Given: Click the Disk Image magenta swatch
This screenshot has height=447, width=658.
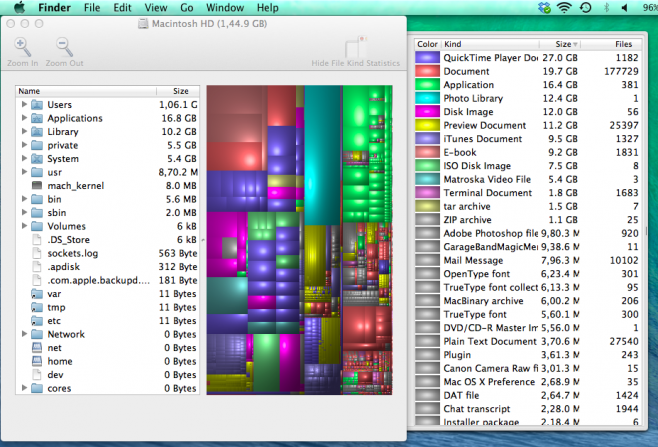Looking at the screenshot, I should (427, 112).
